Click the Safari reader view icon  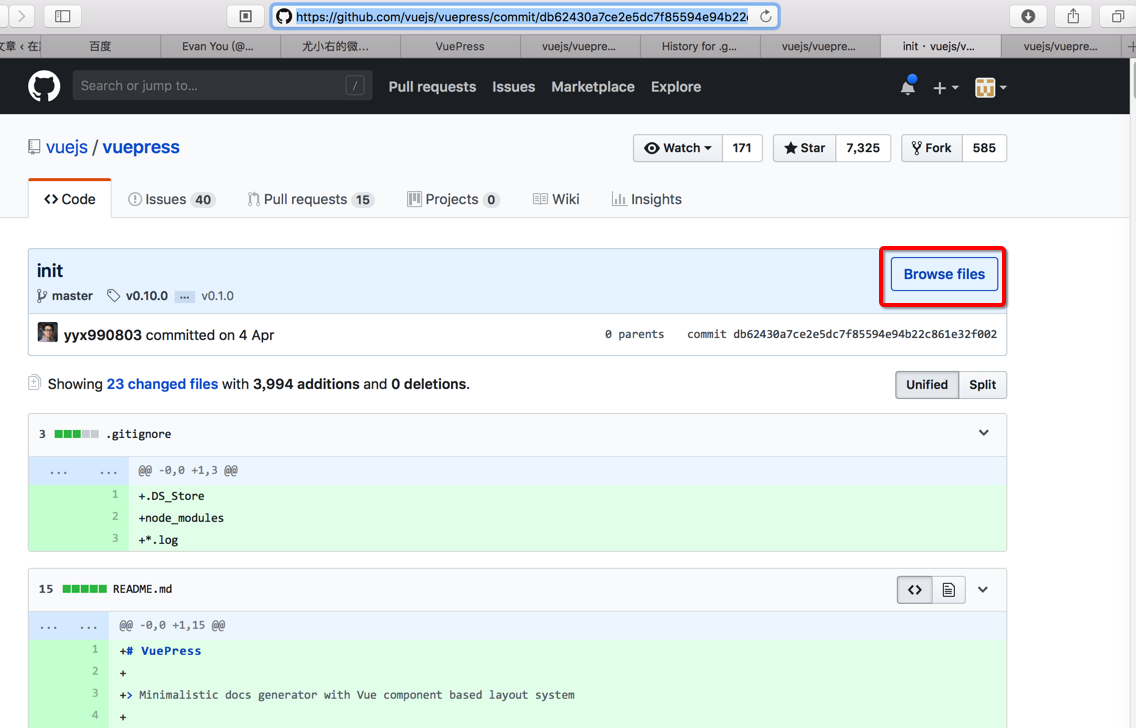[x=246, y=16]
